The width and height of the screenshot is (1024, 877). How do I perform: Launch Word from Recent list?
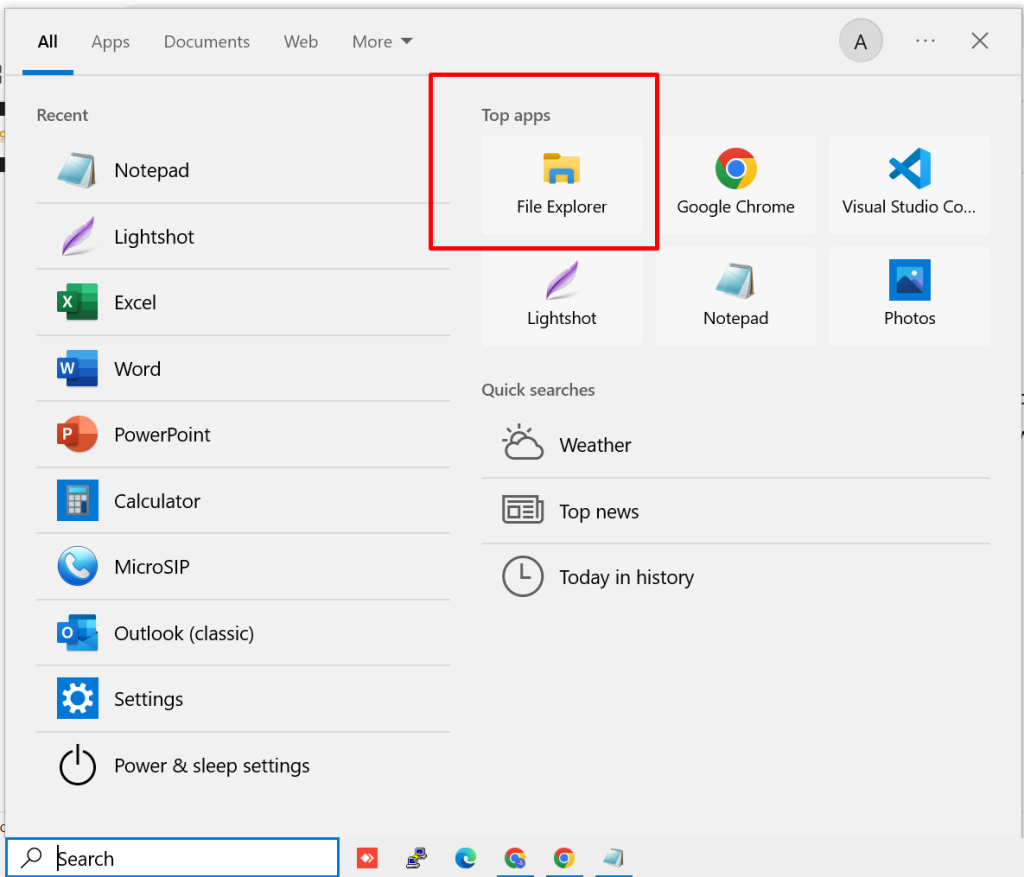(x=137, y=369)
